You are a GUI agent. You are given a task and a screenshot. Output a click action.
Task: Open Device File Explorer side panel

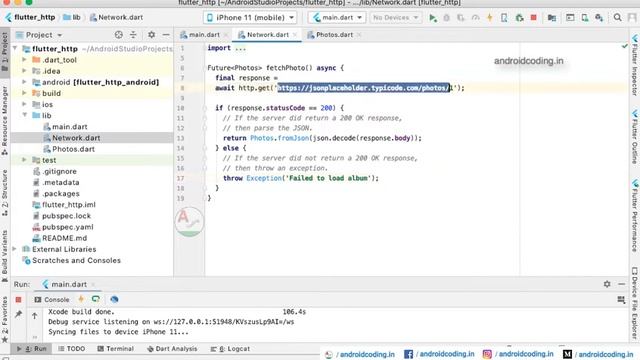pos(635,303)
